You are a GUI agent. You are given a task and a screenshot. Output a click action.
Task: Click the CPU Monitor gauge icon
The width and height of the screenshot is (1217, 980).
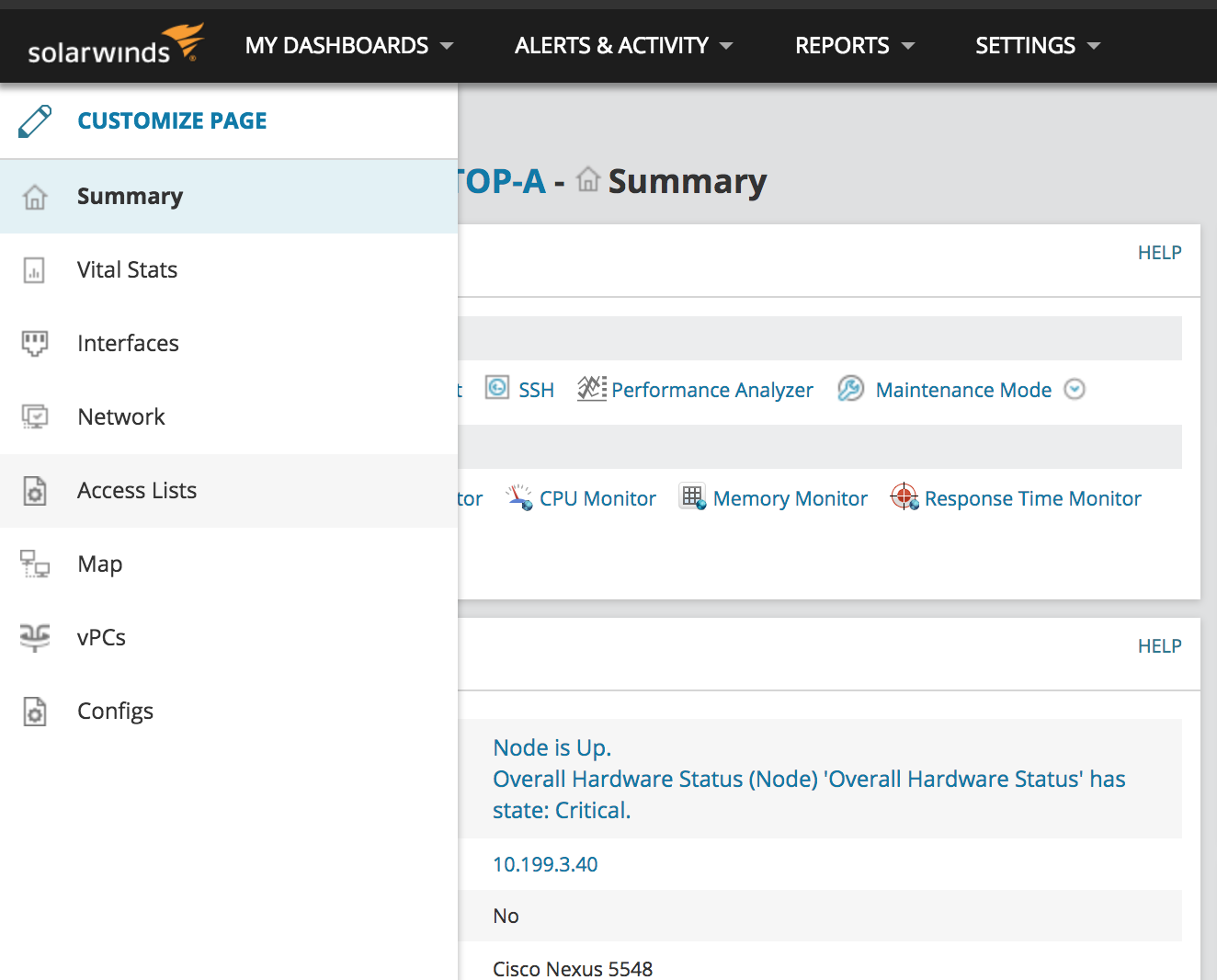(x=519, y=497)
